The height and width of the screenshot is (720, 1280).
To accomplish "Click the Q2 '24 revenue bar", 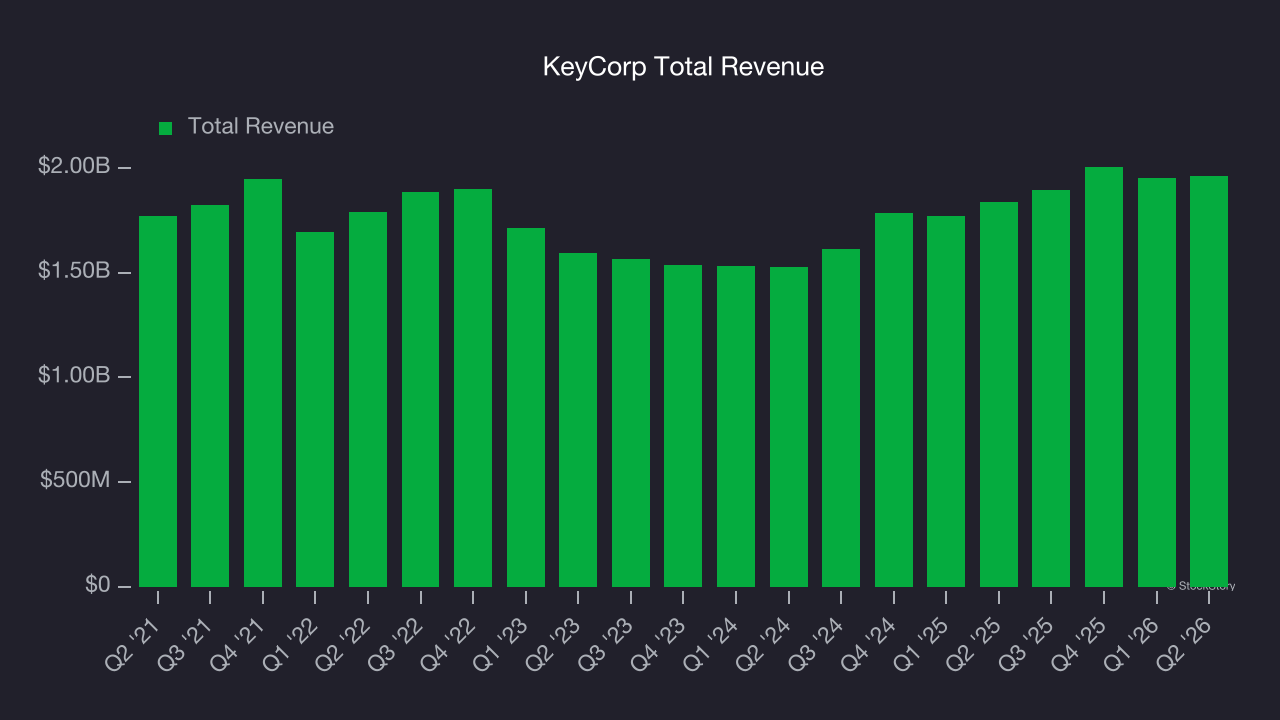I will 789,427.
